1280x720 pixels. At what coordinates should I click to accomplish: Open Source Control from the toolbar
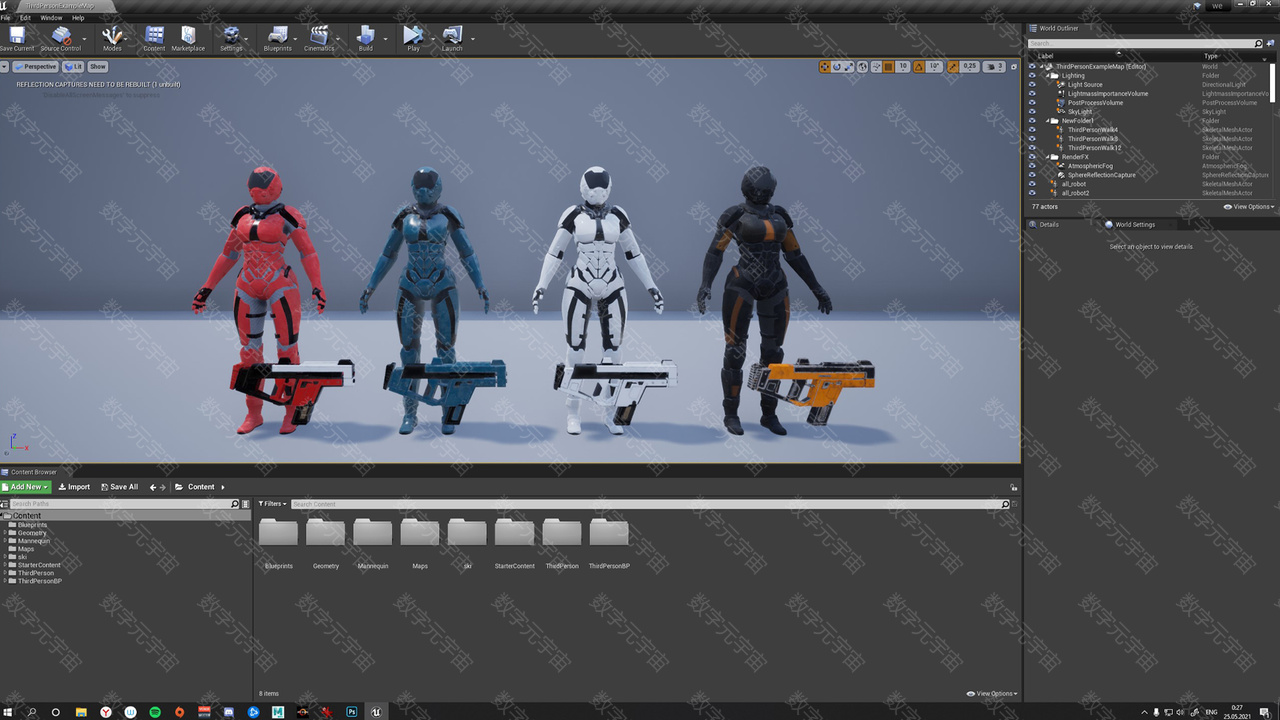pos(61,38)
